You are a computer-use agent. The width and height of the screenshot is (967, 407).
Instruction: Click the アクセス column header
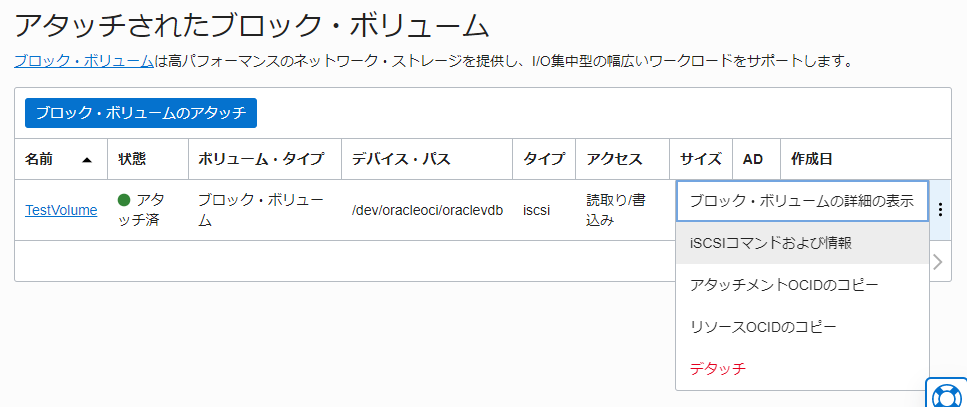614,159
